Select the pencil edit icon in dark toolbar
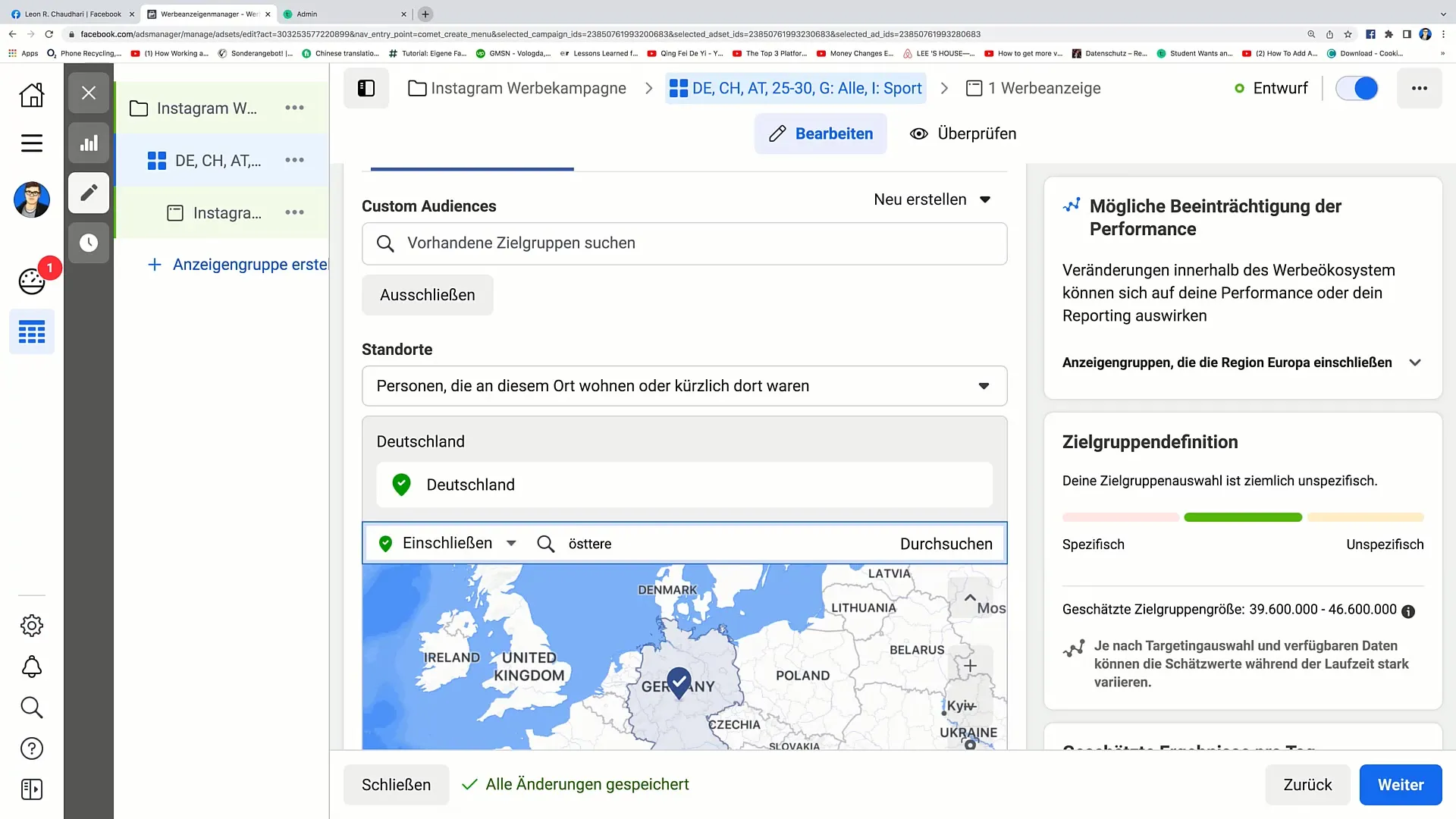The width and height of the screenshot is (1456, 819). pyautogui.click(x=89, y=193)
